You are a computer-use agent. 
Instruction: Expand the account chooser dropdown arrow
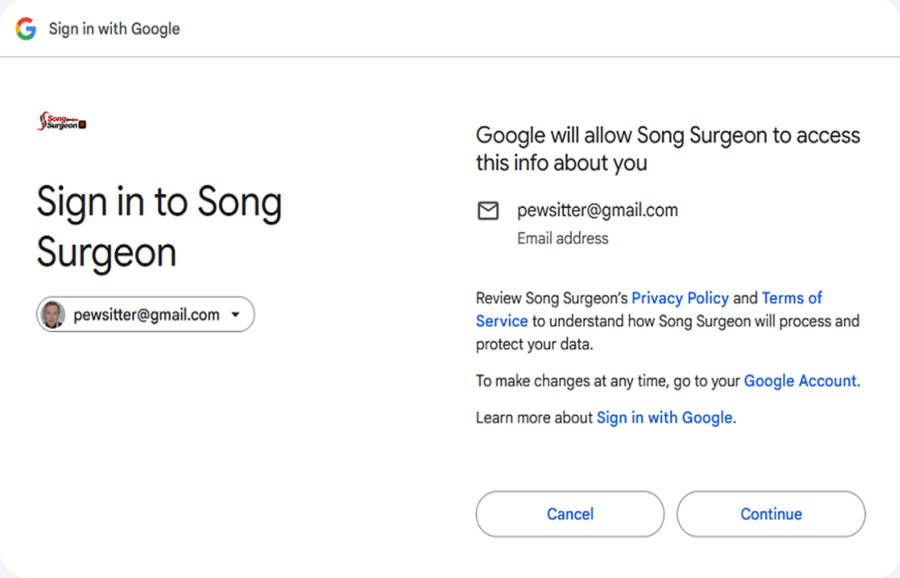point(236,315)
